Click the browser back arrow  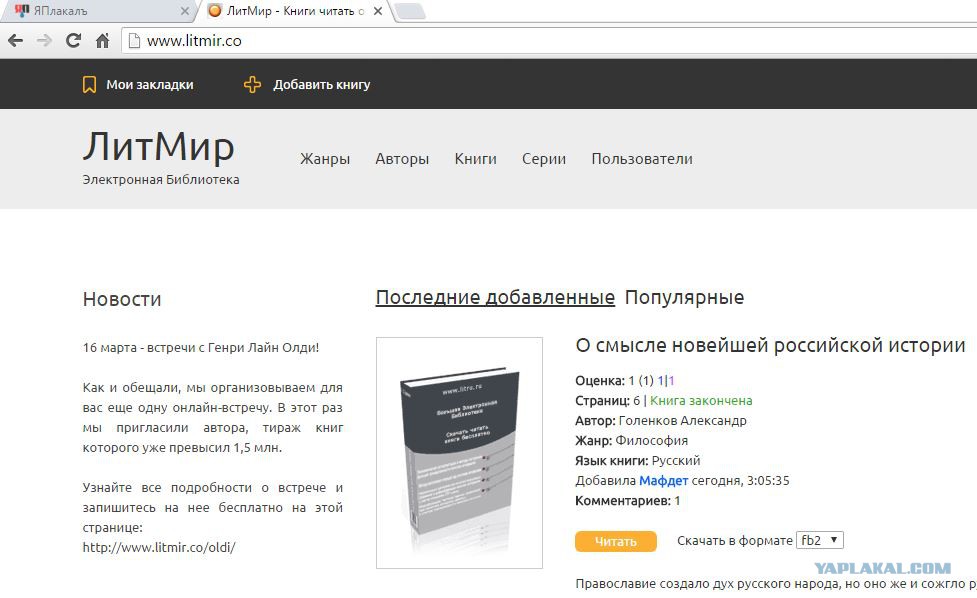pos(16,41)
